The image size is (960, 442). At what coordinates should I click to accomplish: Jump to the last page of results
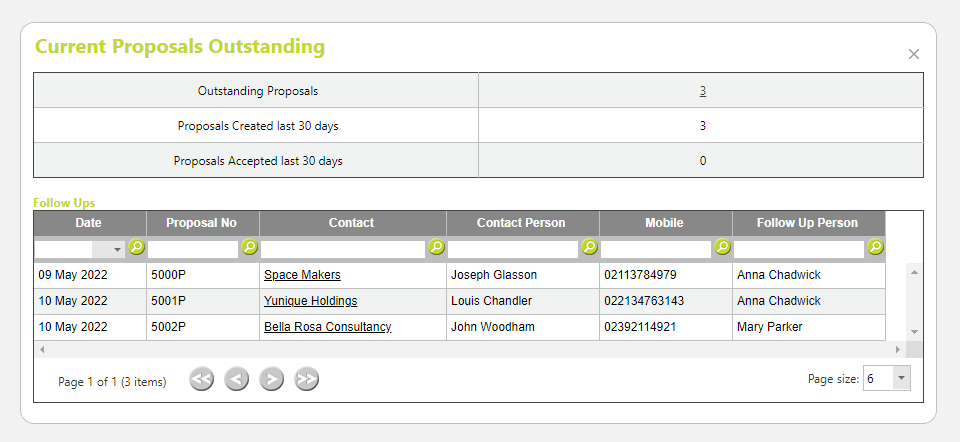point(306,380)
